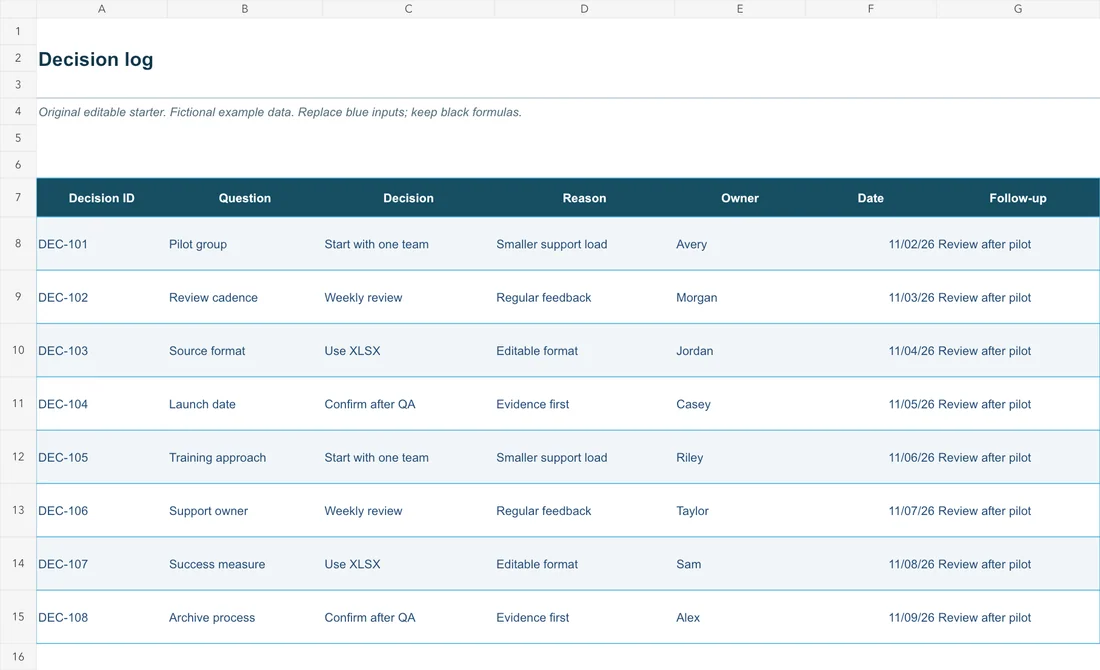
Task: Click the "Review cadence" question cell
Action: 245,297
